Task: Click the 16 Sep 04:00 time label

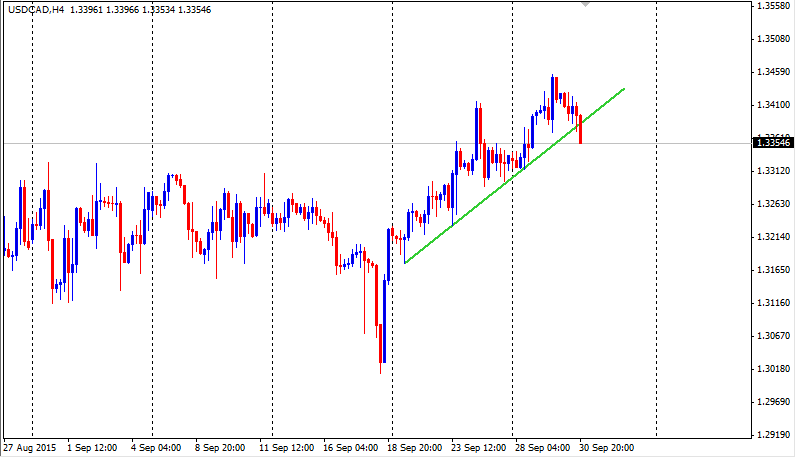Action: [x=350, y=448]
